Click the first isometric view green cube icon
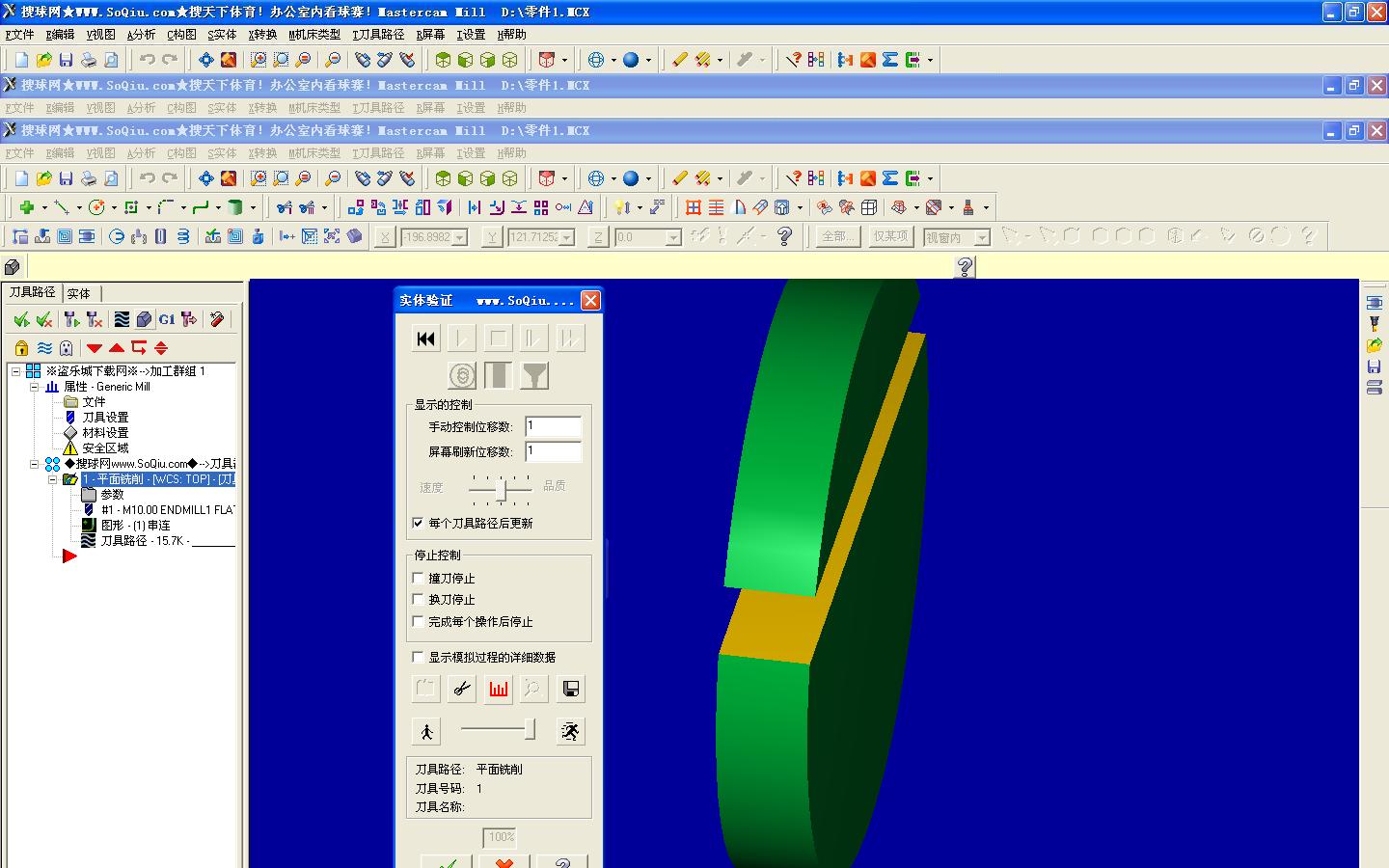The image size is (1389, 868). (x=443, y=178)
